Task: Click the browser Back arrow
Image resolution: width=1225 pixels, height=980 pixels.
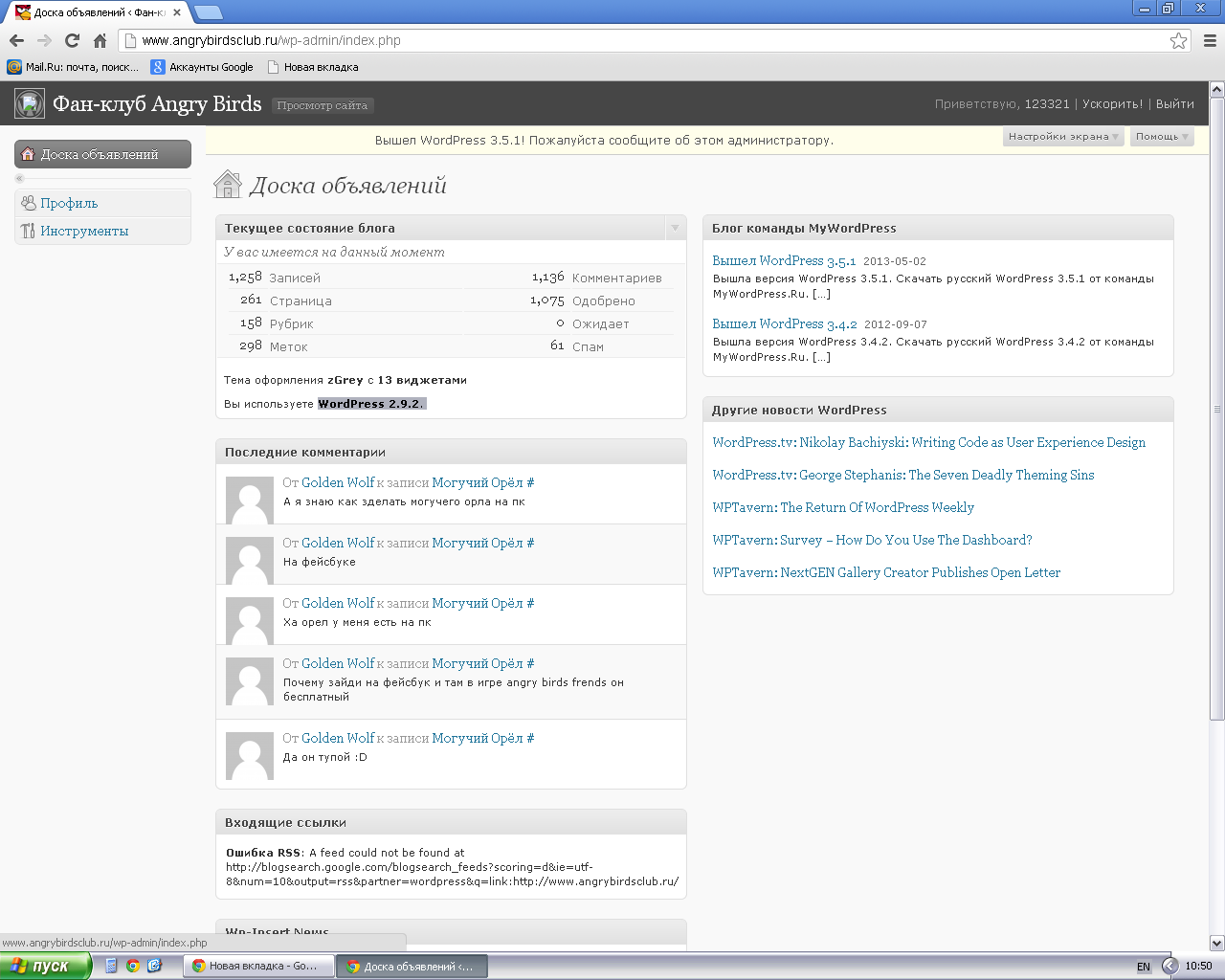Action: coord(16,40)
